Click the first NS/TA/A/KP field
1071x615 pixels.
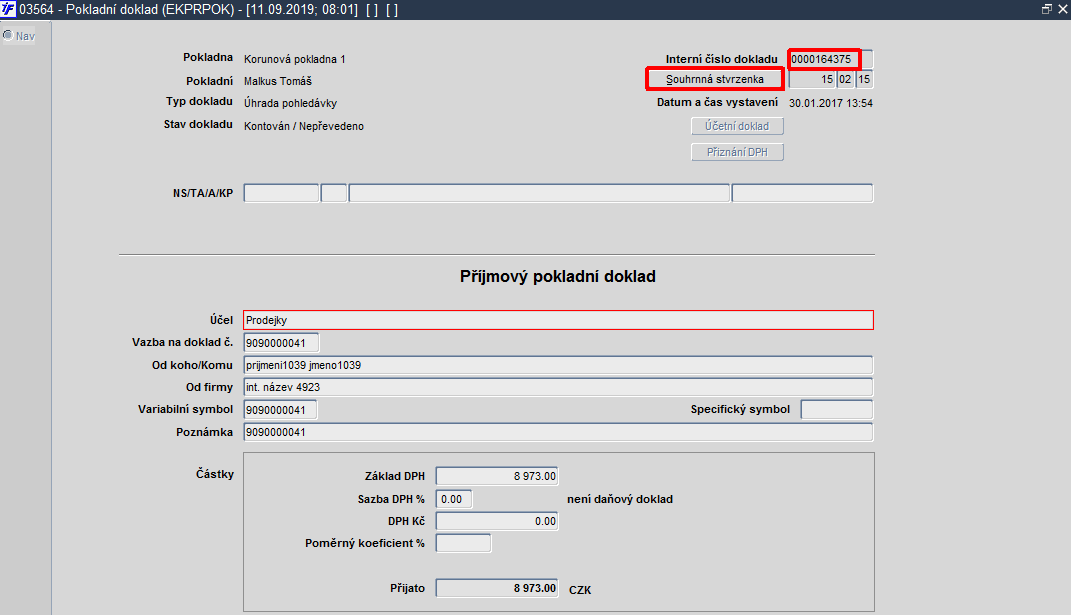[x=281, y=193]
